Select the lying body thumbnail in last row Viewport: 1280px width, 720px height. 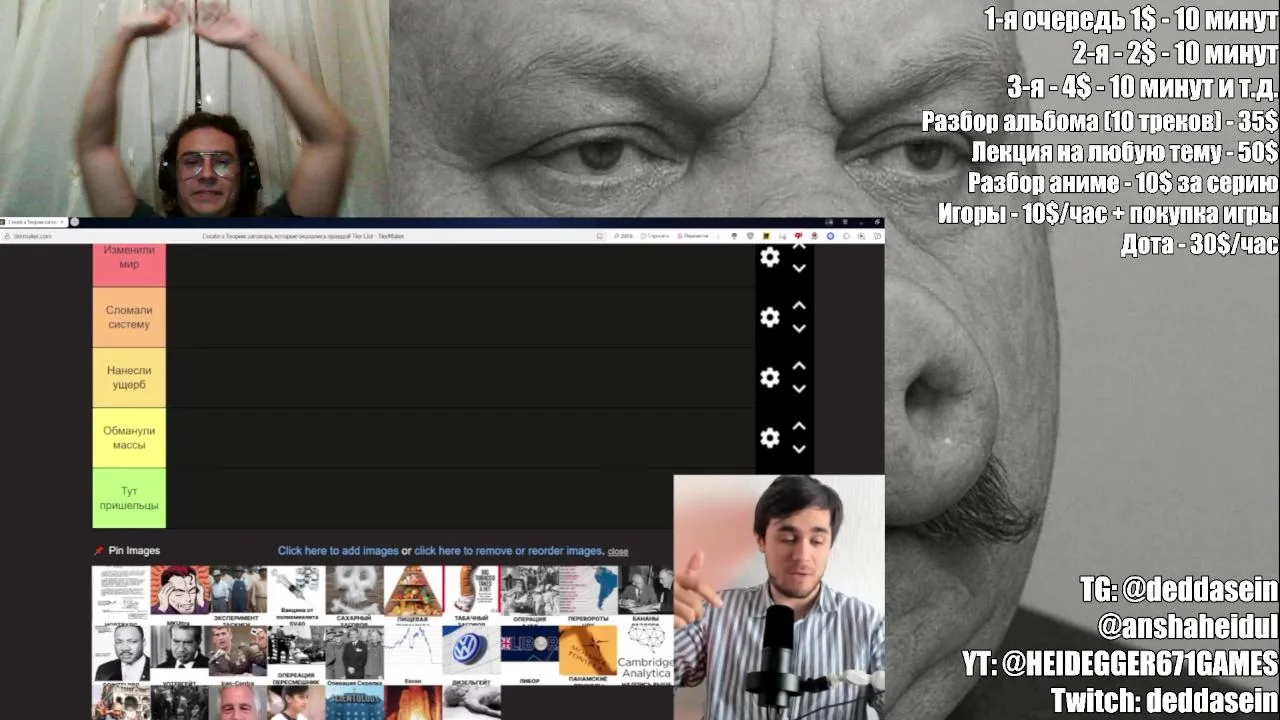pyautogui.click(x=471, y=703)
